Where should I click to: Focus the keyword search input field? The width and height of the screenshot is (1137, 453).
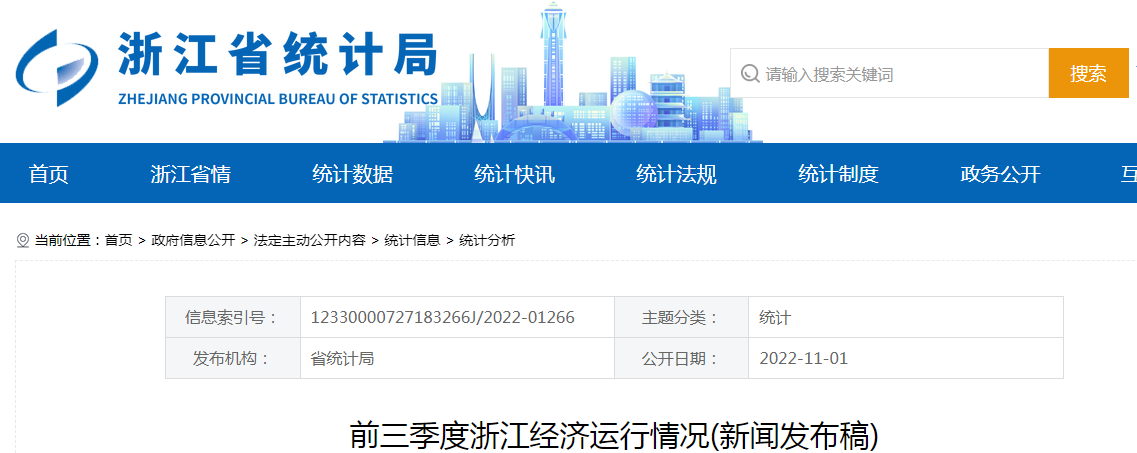pyautogui.click(x=889, y=73)
